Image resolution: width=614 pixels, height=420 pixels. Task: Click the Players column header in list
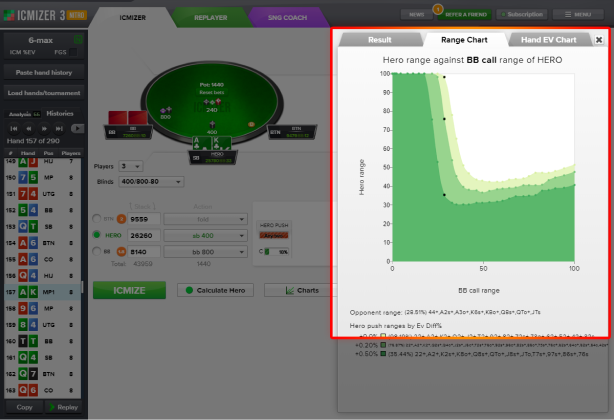point(71,153)
